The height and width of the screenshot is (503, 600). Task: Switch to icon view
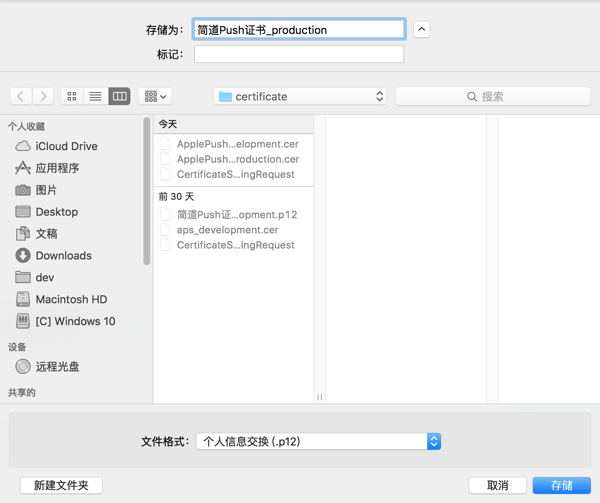pyautogui.click(x=72, y=96)
